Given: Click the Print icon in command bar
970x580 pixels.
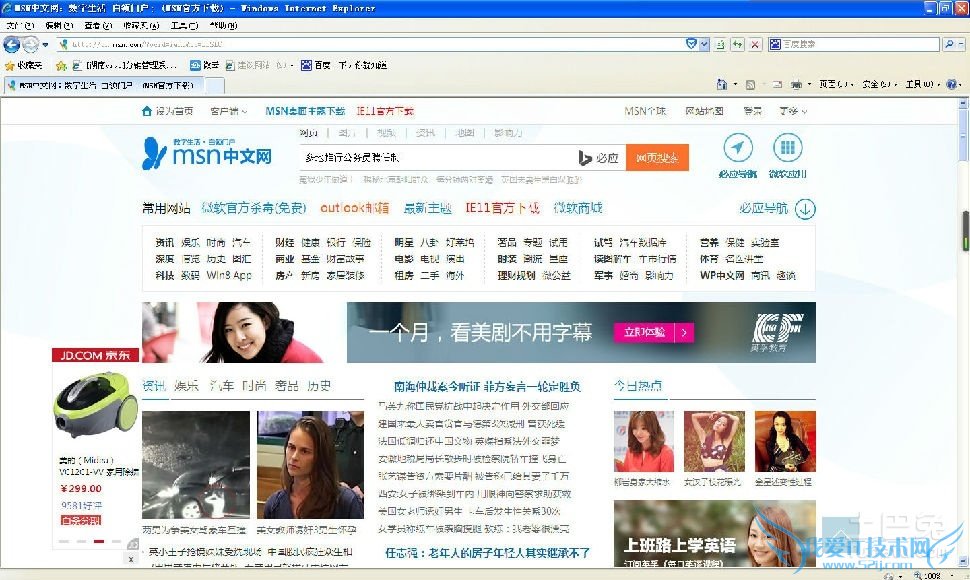Looking at the screenshot, I should point(797,84).
